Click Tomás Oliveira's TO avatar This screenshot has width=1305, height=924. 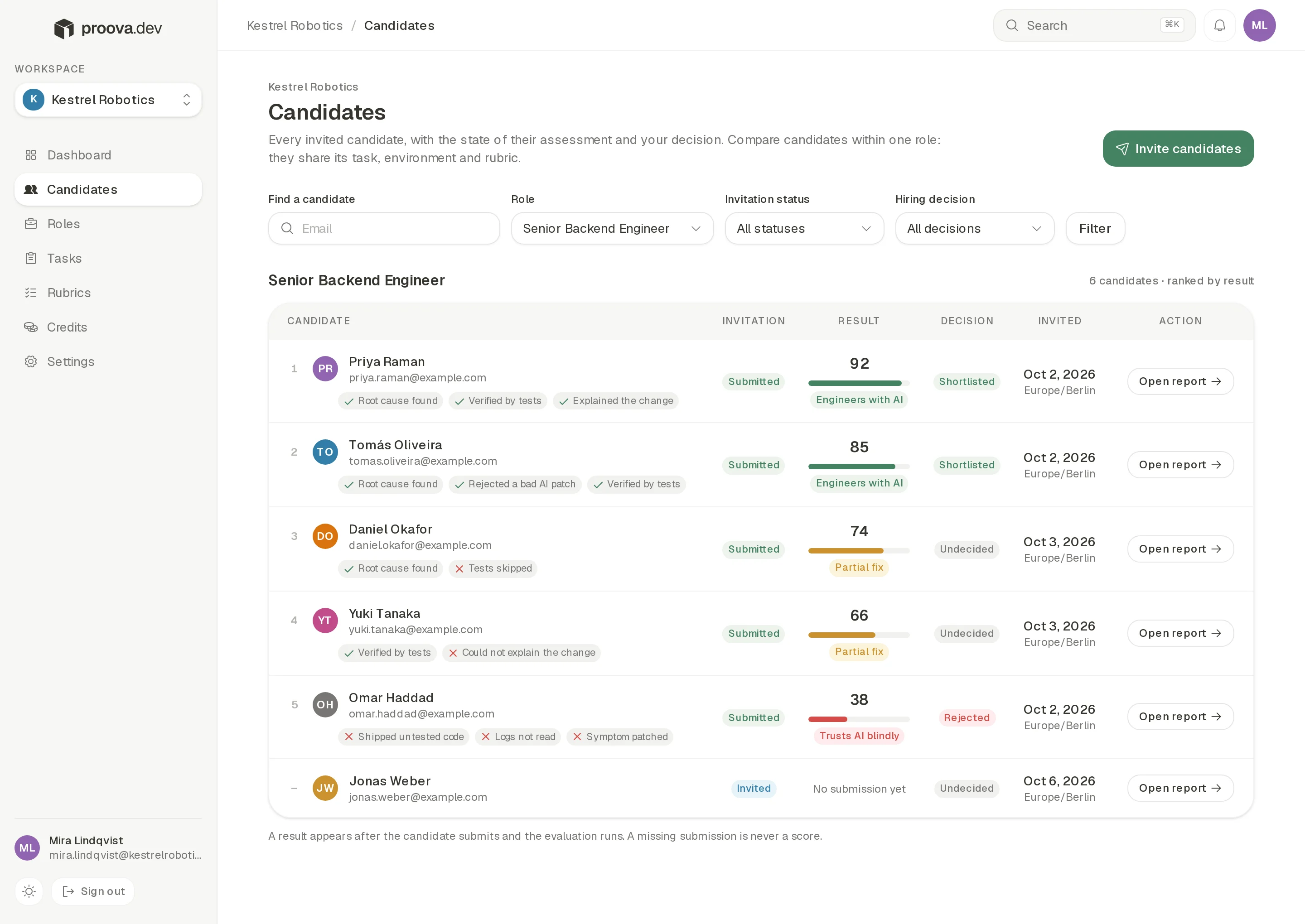(x=325, y=452)
